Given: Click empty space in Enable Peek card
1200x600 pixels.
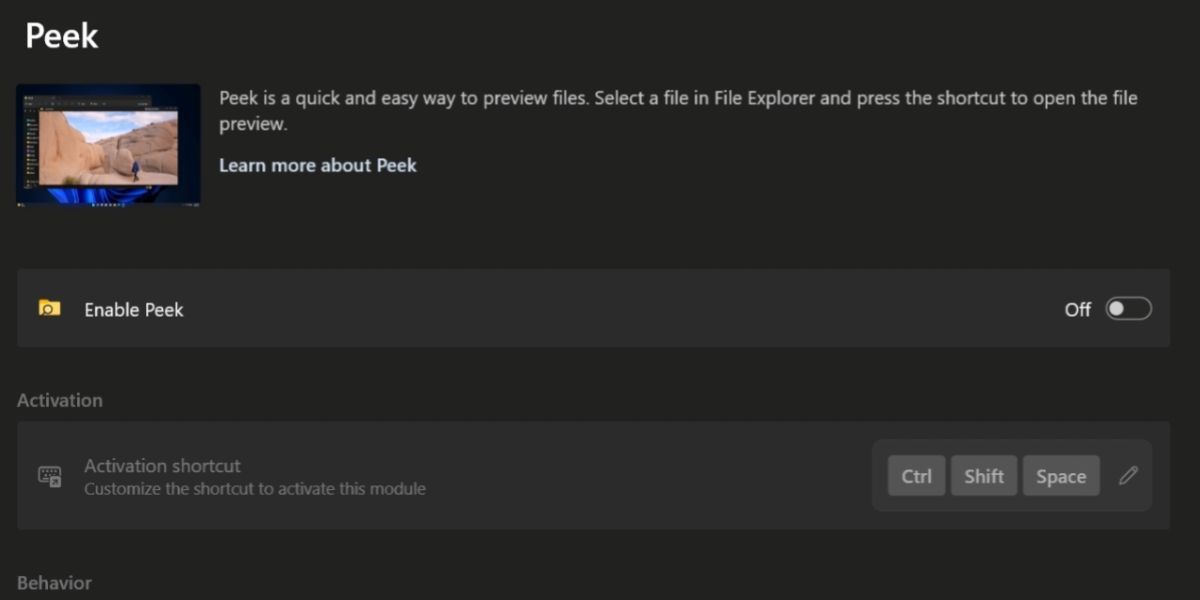Looking at the screenshot, I should (x=600, y=309).
